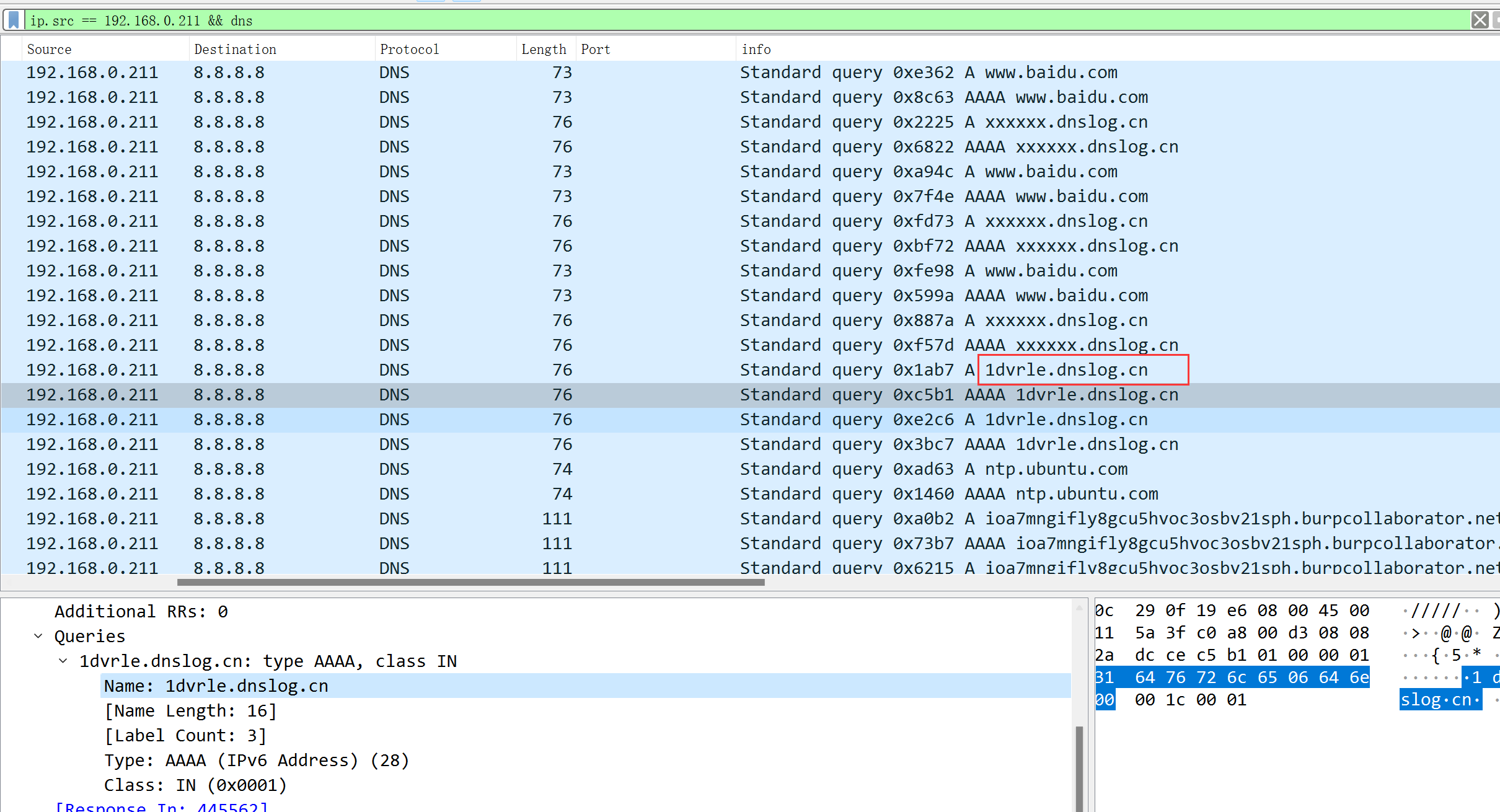The image size is (1500, 812).
Task: Click hex byte 45 in first bytes row
Action: [x=1329, y=611]
